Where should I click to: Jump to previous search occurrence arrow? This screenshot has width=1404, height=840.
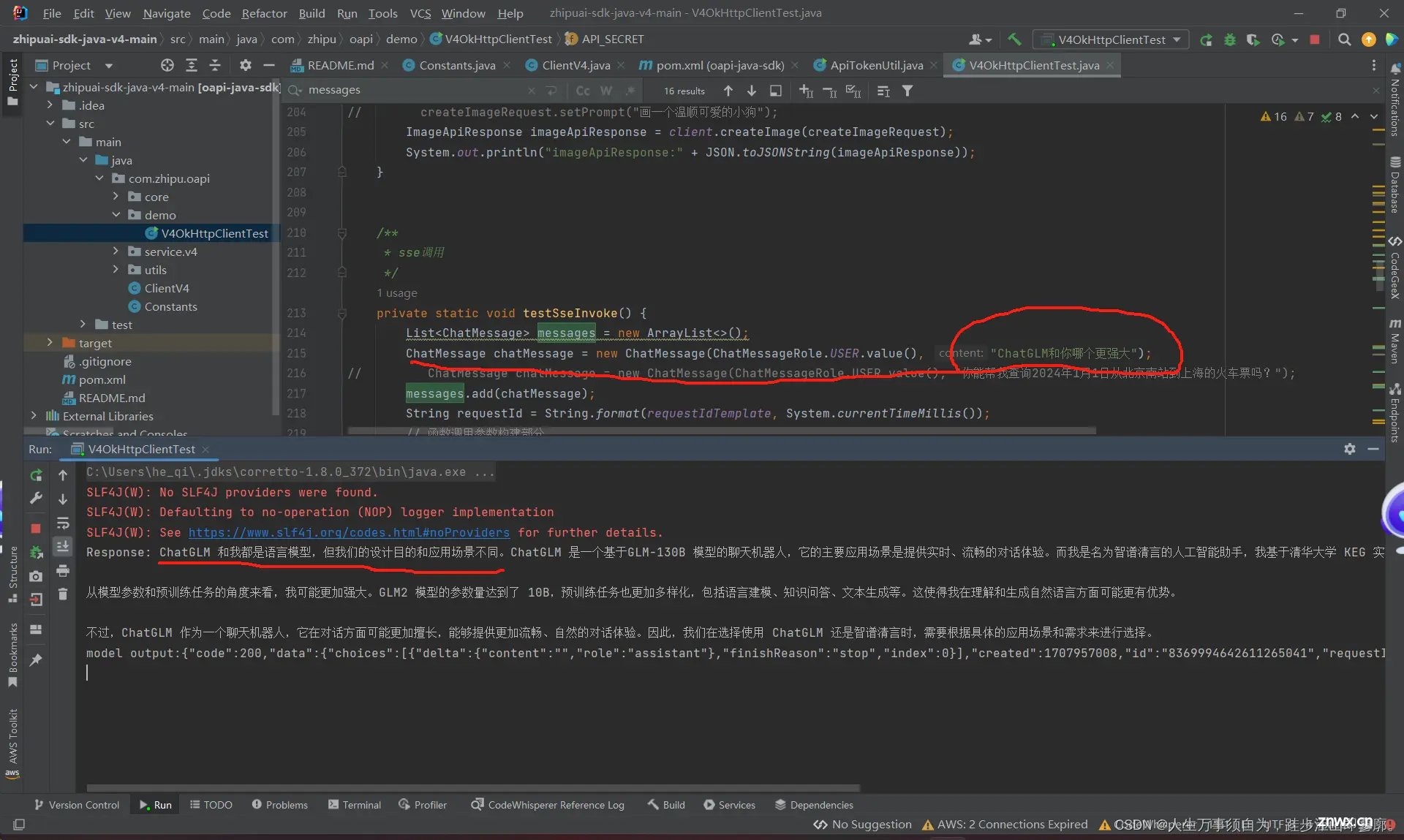pyautogui.click(x=728, y=91)
